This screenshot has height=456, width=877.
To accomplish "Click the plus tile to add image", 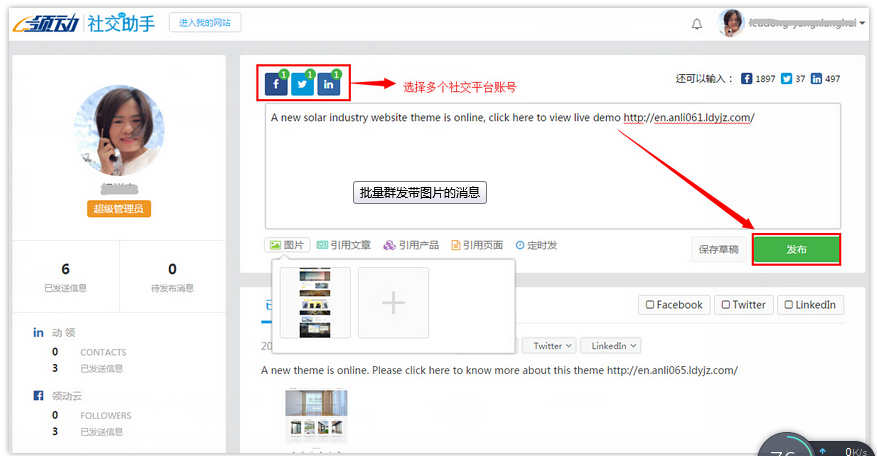I will [x=393, y=303].
